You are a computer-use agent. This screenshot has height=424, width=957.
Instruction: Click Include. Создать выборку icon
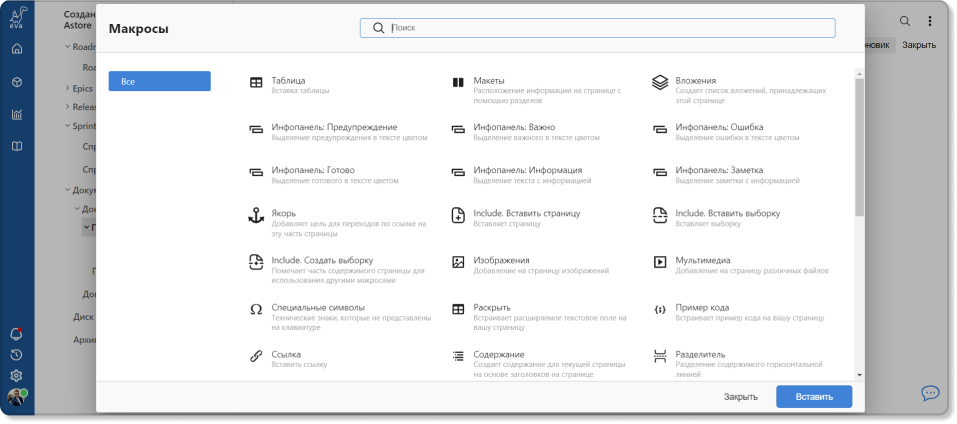click(256, 262)
